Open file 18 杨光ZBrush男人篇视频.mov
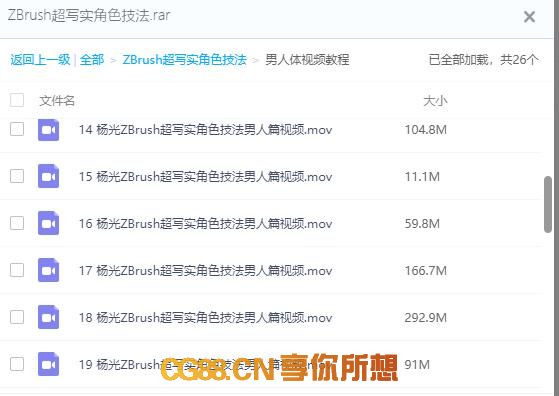Screen dimensions: 559x396 tap(205, 318)
